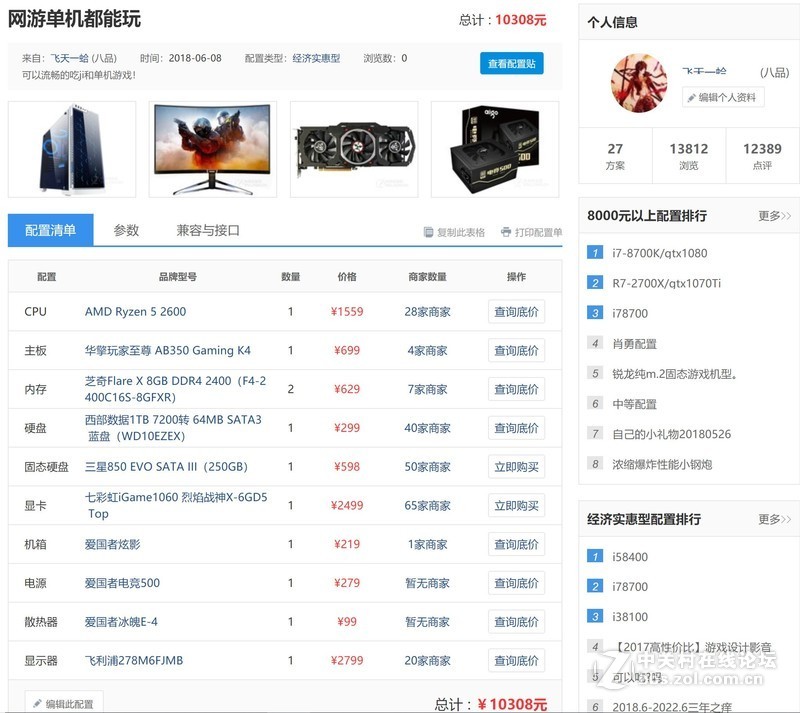
Task: Open ranking item 自己的小礼物20180526
Action: tap(671, 434)
